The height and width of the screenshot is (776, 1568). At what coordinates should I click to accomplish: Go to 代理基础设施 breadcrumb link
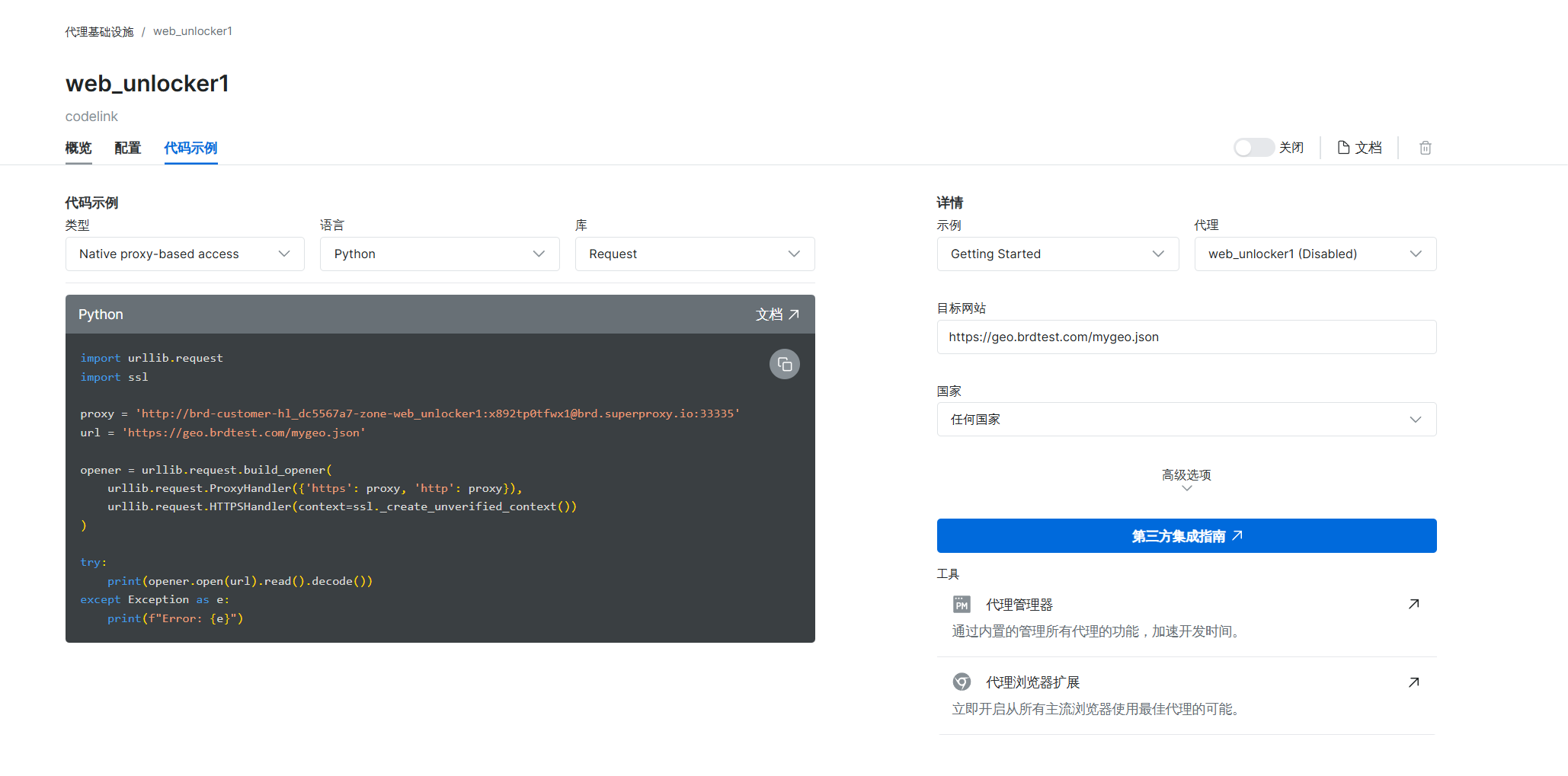coord(99,32)
